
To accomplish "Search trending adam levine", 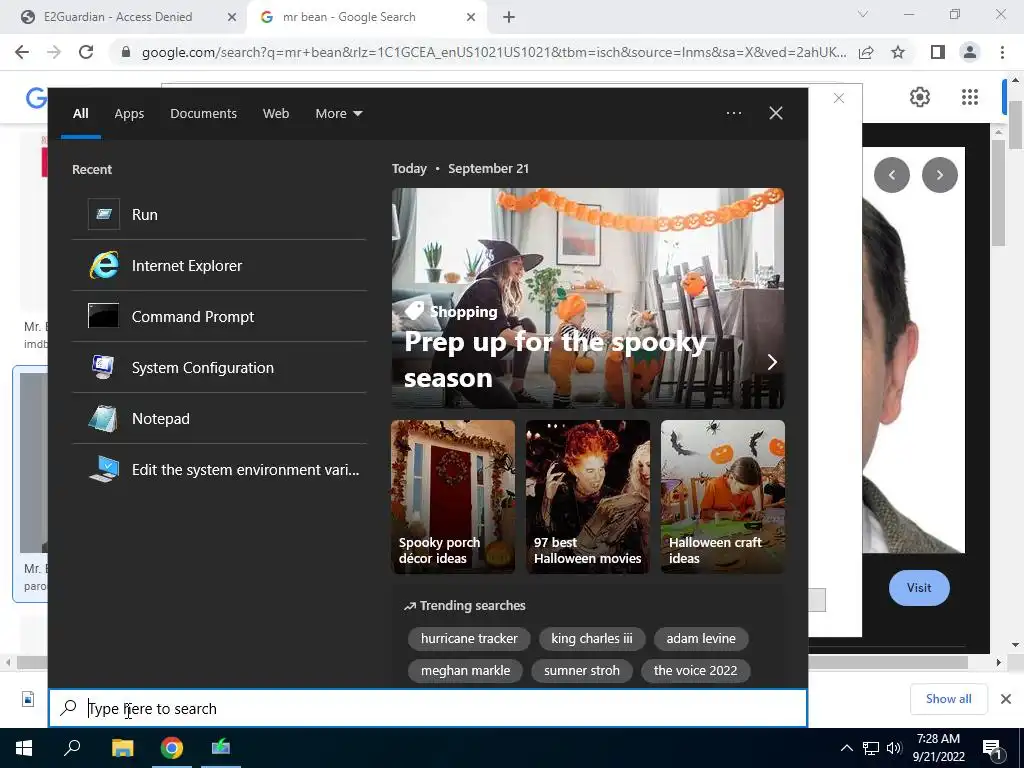I will pyautogui.click(x=701, y=639).
